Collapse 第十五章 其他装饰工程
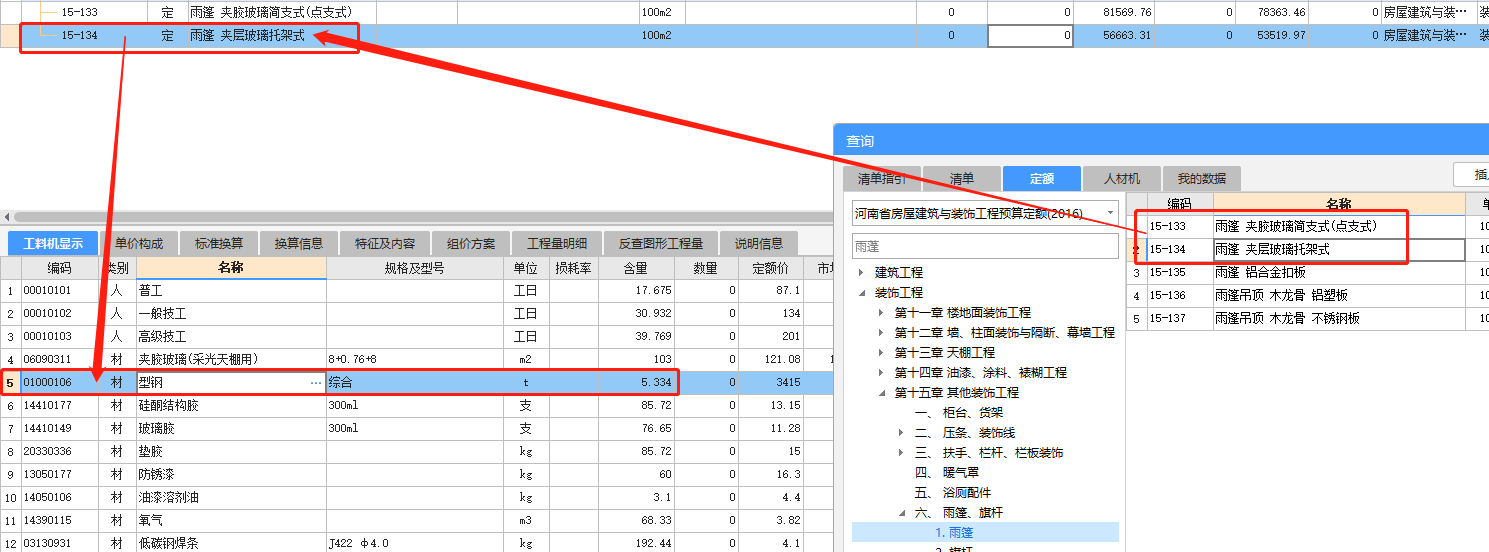This screenshot has width=1489, height=552. (881, 393)
